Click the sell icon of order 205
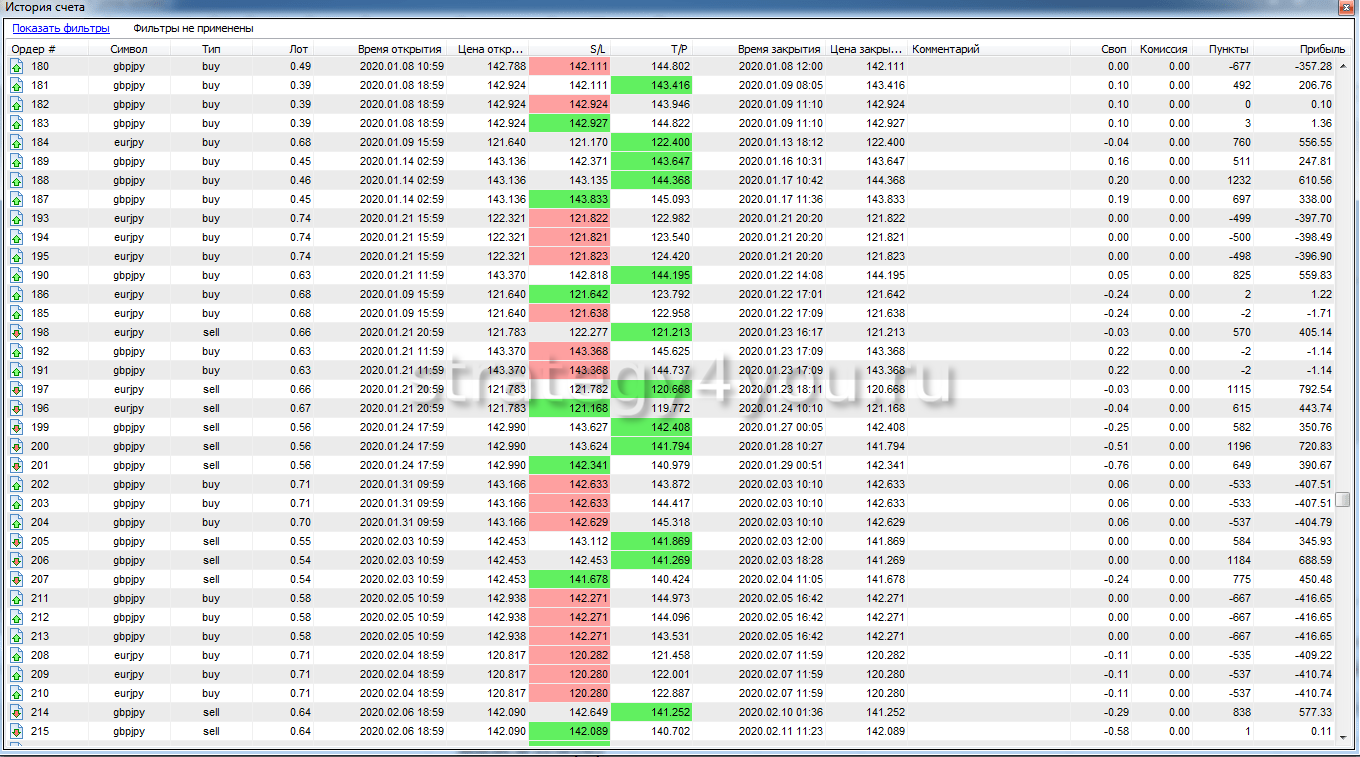This screenshot has height=757, width=1360. [x=17, y=542]
